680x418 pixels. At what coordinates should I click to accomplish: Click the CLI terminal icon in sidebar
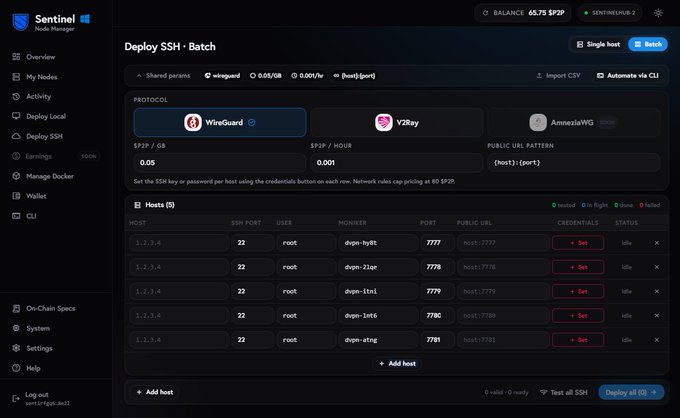click(x=16, y=216)
